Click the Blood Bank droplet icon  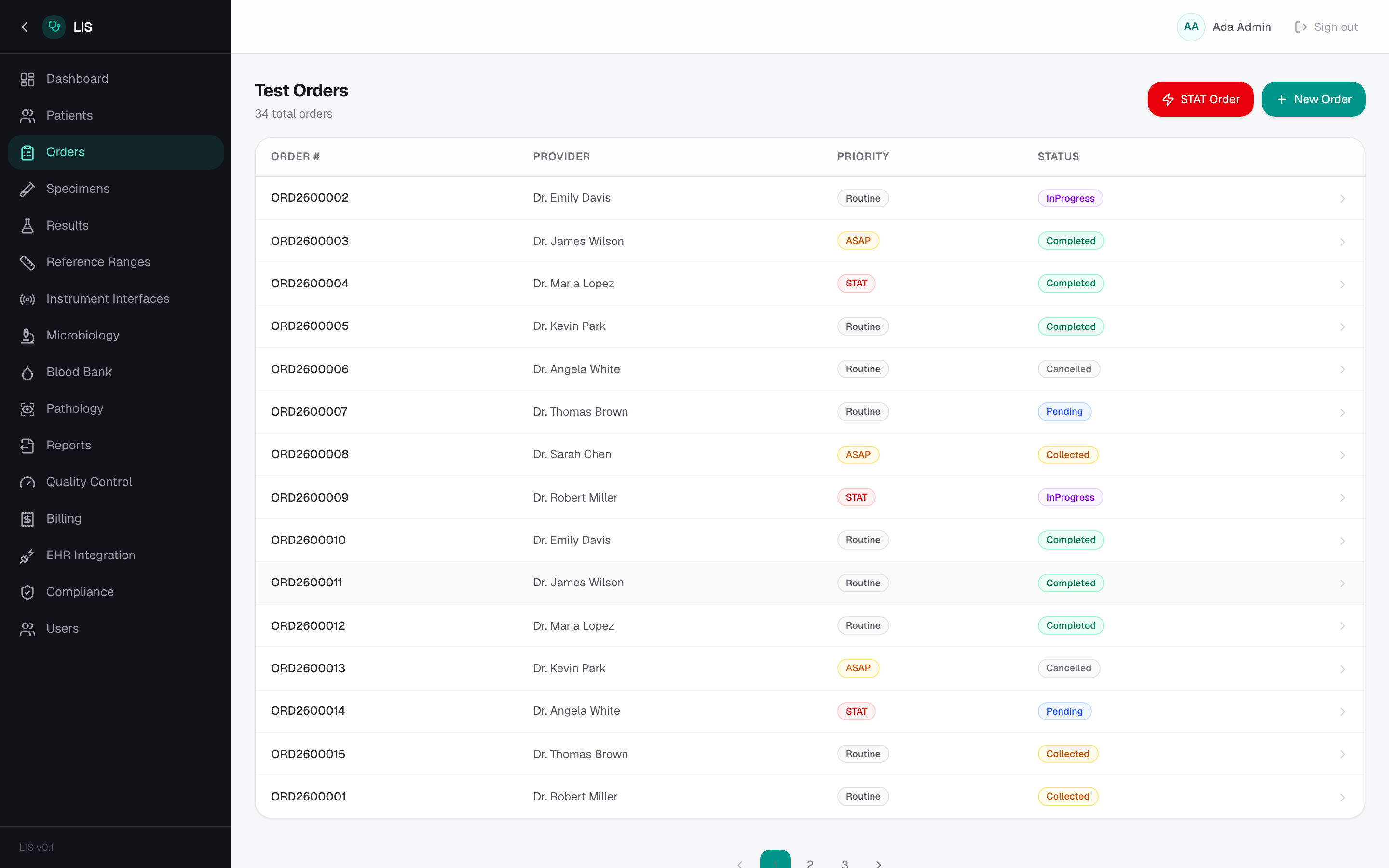tap(27, 373)
